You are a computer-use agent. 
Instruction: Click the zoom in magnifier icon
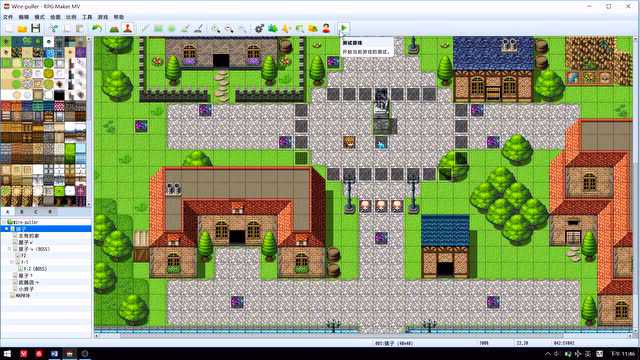(216, 28)
